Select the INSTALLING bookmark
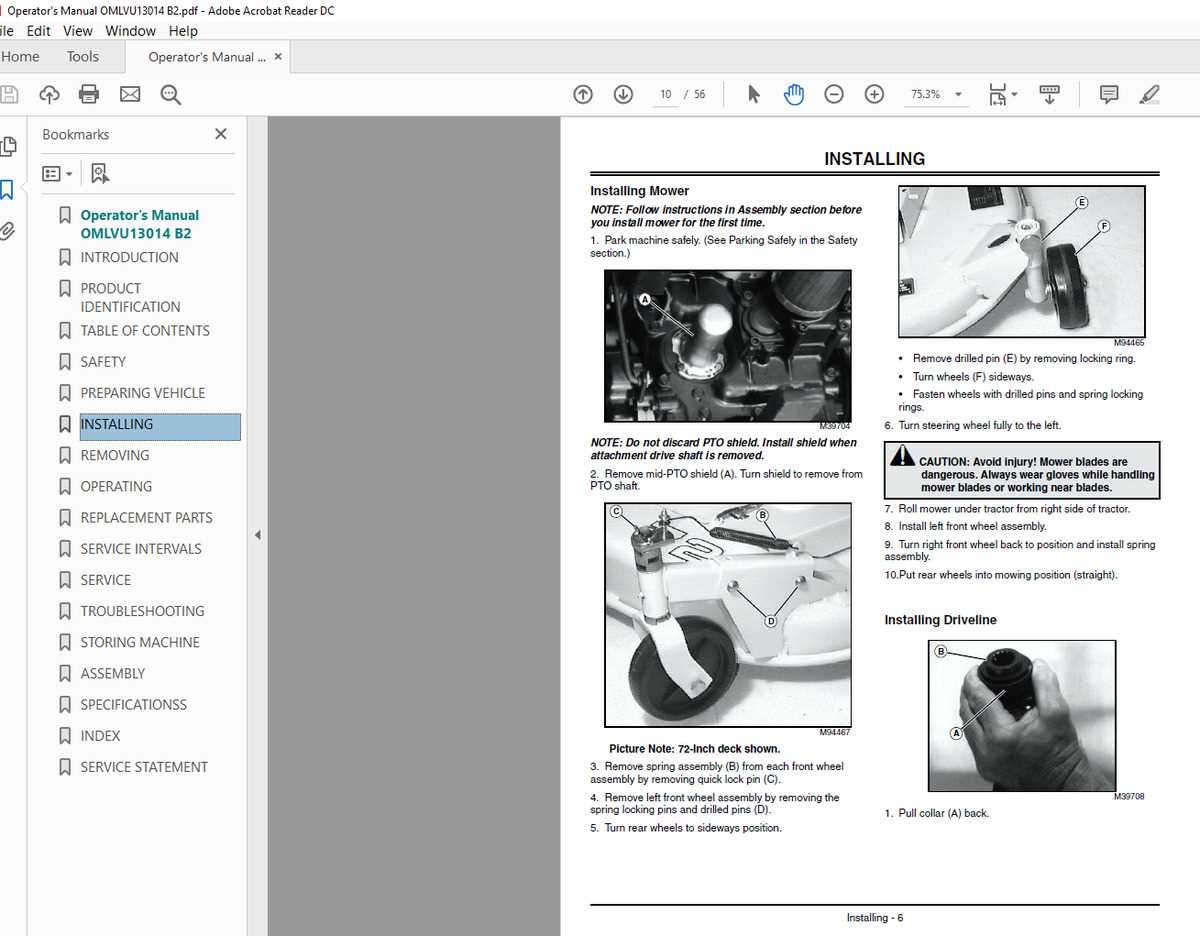This screenshot has height=936, width=1200. tap(160, 425)
